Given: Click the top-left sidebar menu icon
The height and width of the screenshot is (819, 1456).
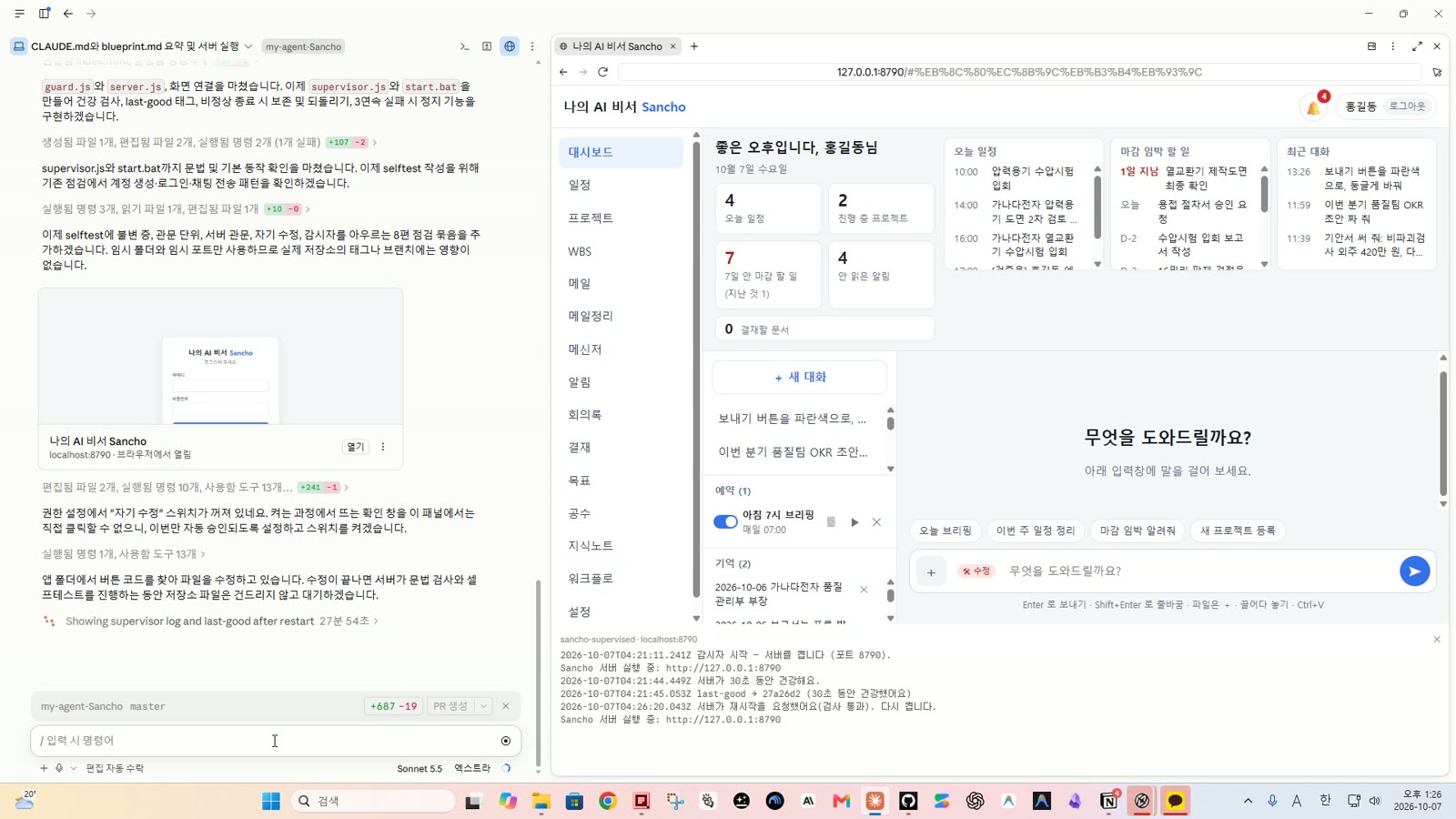Looking at the screenshot, I should (x=19, y=14).
